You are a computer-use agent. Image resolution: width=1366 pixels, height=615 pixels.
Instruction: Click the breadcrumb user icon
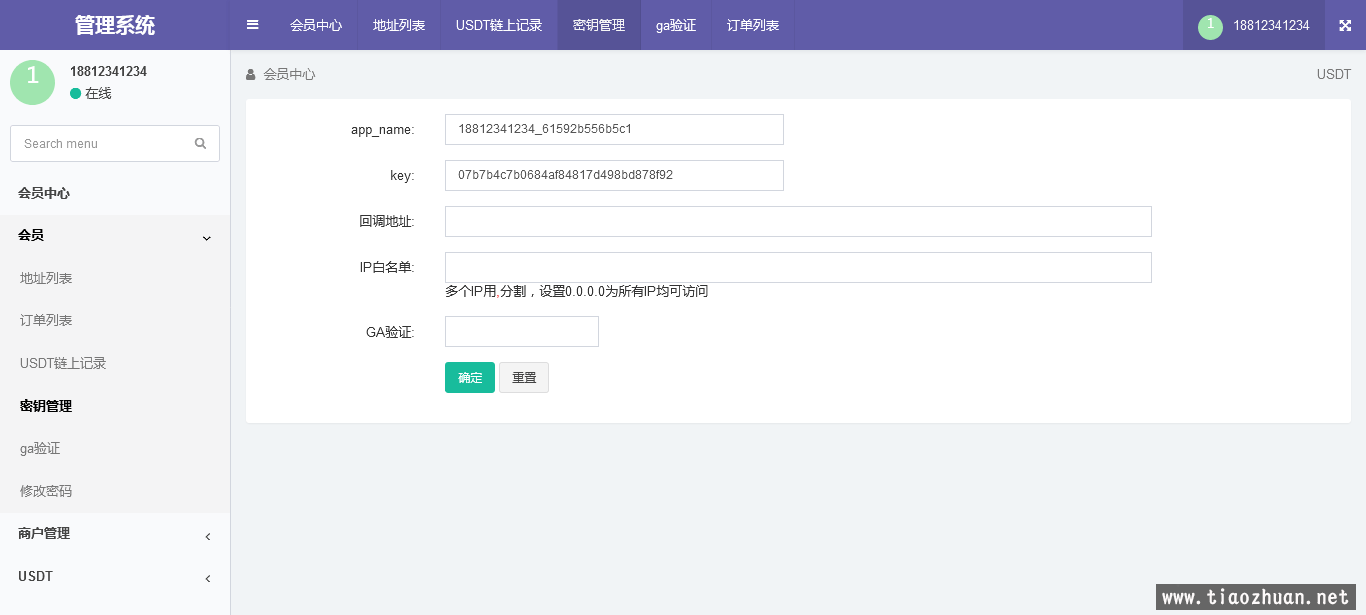(251, 74)
